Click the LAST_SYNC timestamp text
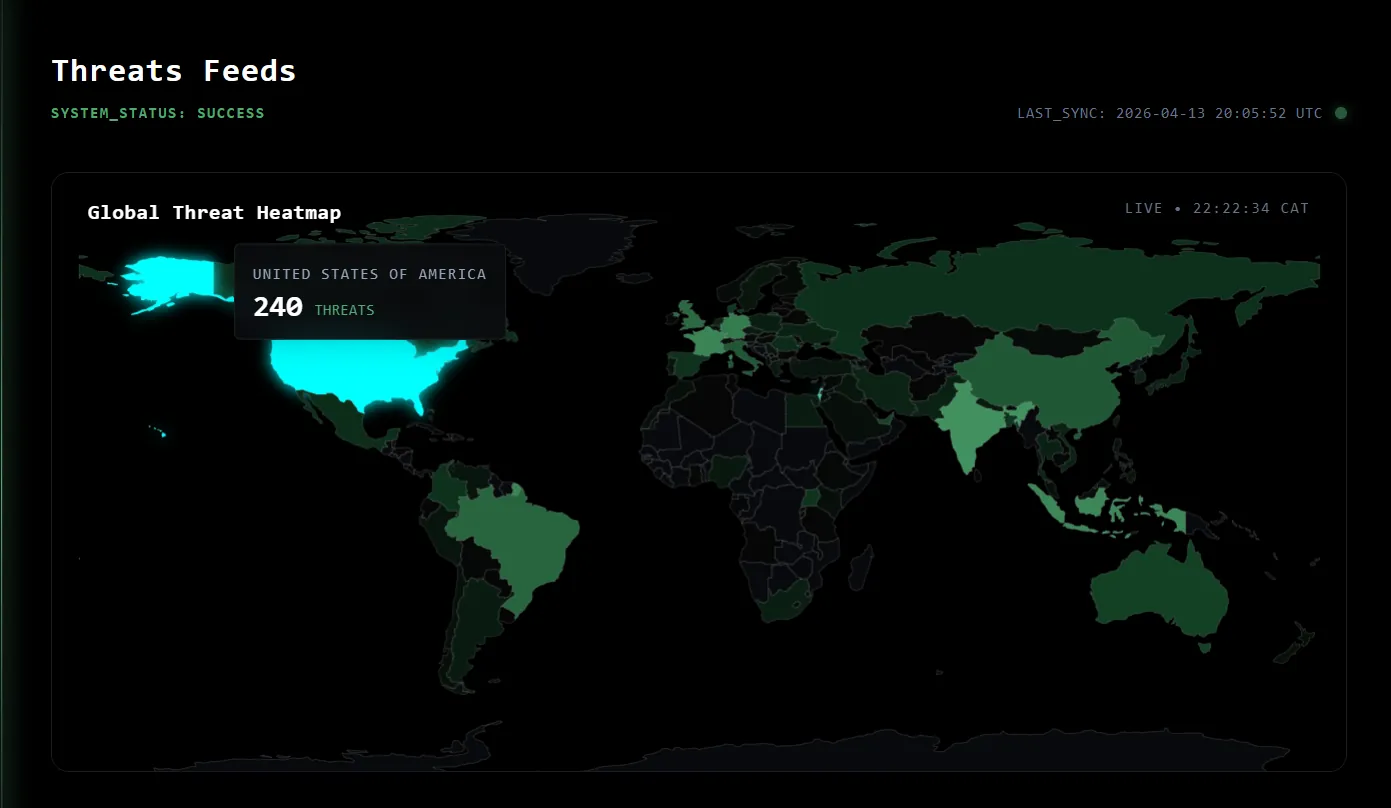This screenshot has height=808, width=1391. (x=1170, y=113)
